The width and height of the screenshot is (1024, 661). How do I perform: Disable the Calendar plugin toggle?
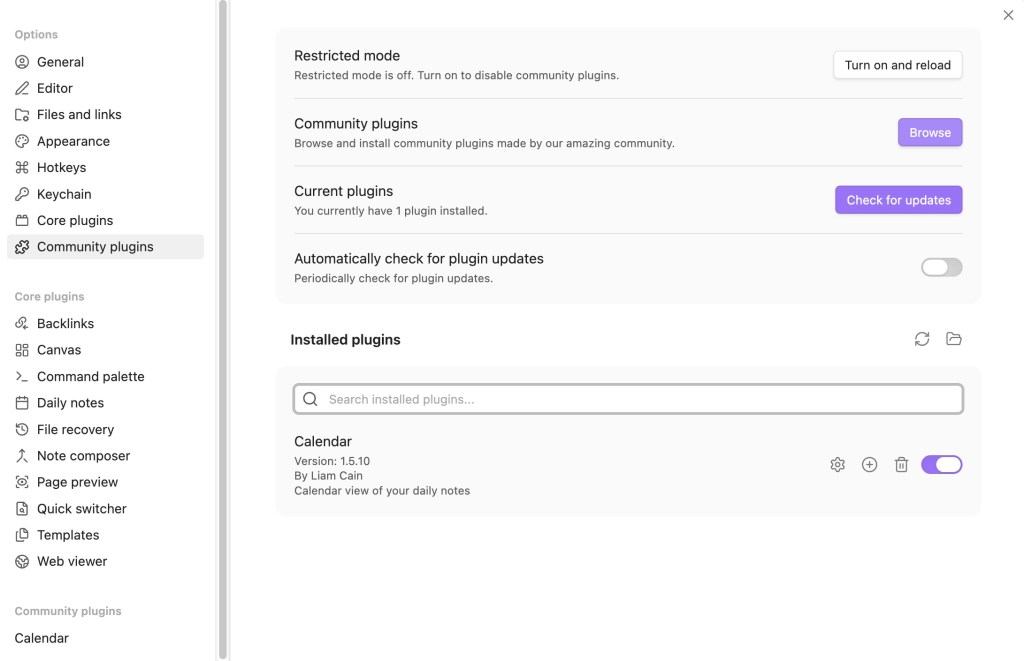[941, 464]
